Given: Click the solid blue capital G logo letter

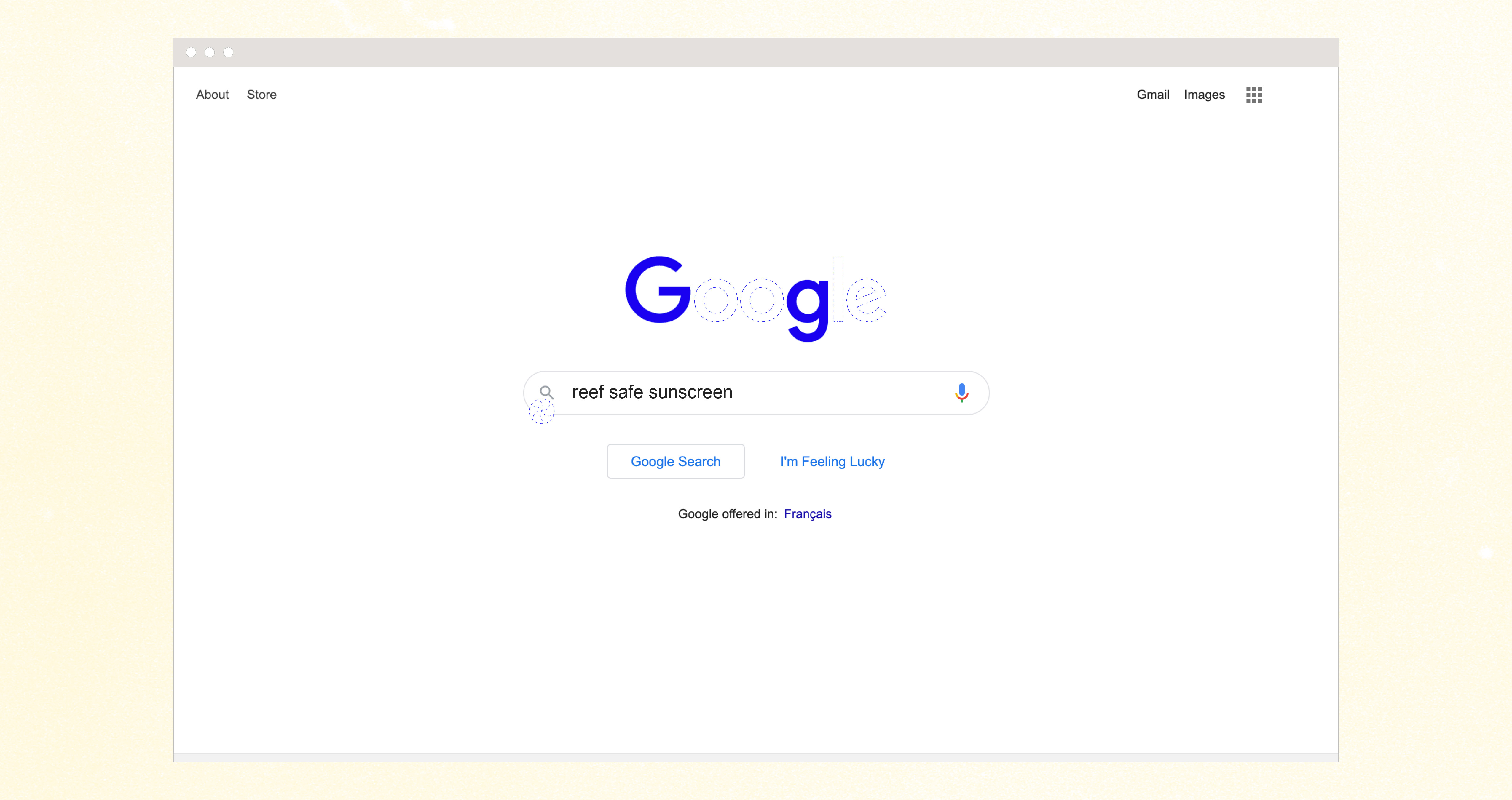Looking at the screenshot, I should point(658,290).
